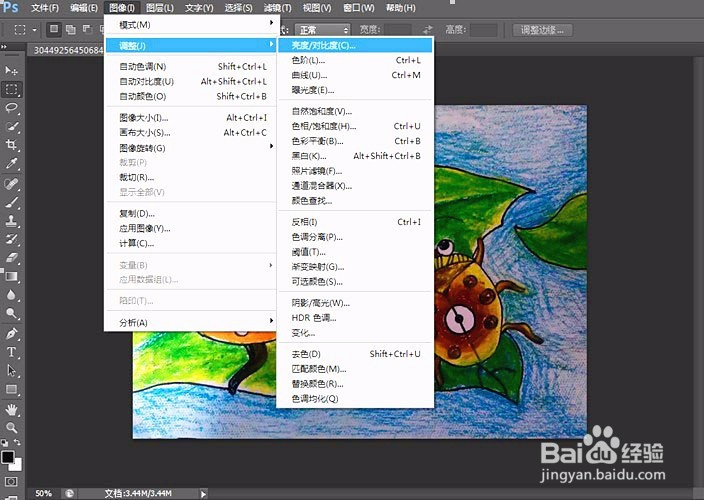Choose 色相/饱和度(H)... adjustment
Screen dimensions: 704x500
click(x=356, y=126)
